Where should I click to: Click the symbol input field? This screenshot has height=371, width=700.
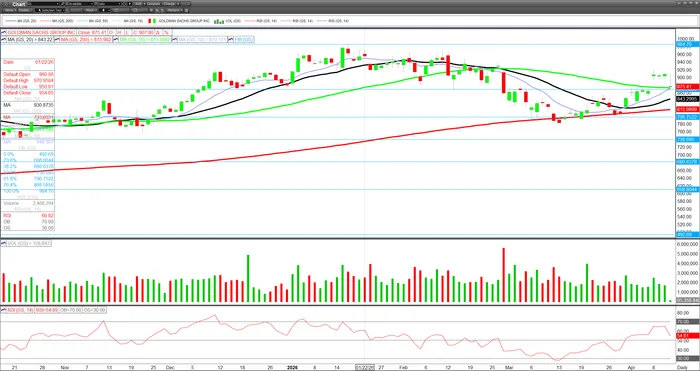tap(44, 4)
